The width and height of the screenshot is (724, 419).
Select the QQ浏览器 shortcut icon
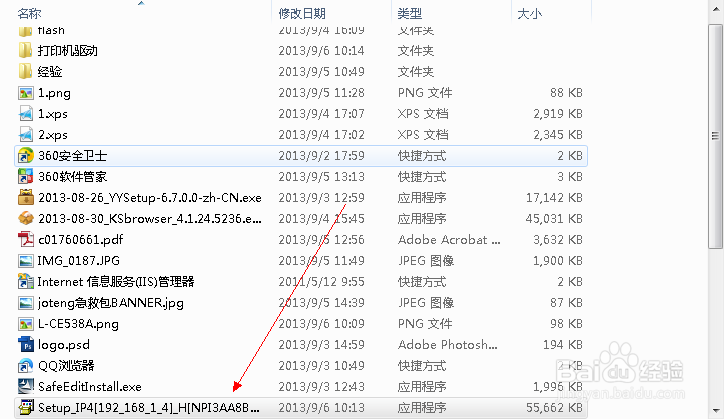pos(25,366)
